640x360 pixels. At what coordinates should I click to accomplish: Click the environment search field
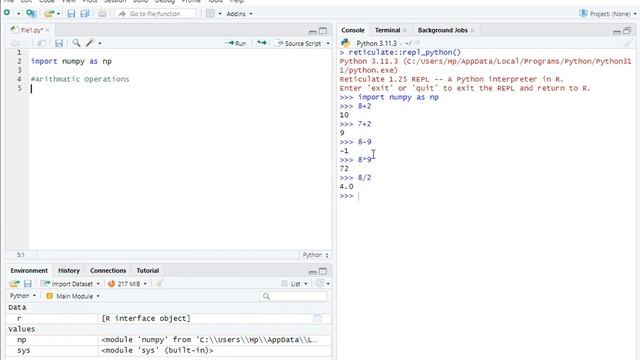click(293, 296)
